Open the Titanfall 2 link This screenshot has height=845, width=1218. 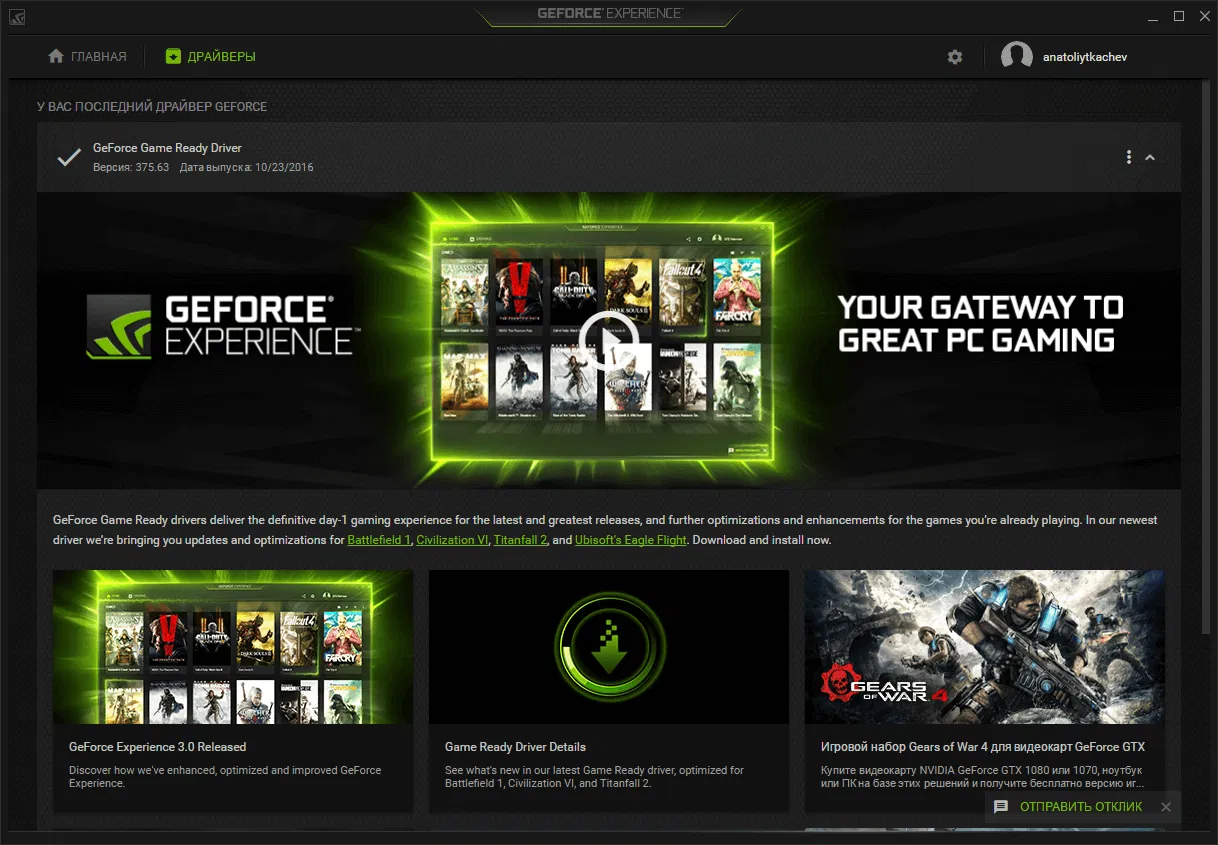point(519,539)
